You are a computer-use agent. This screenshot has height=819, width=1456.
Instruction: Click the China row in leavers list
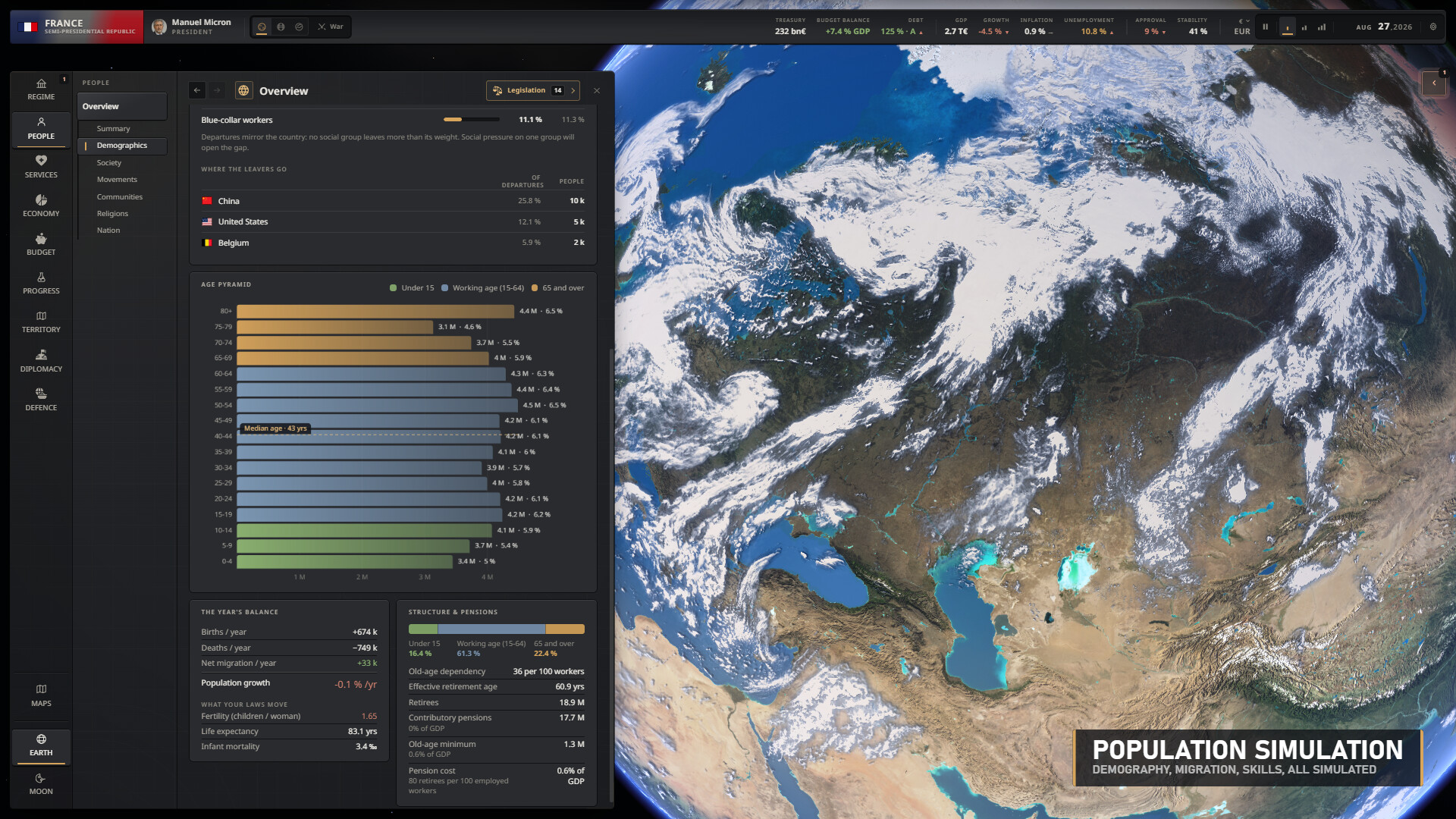tap(393, 201)
